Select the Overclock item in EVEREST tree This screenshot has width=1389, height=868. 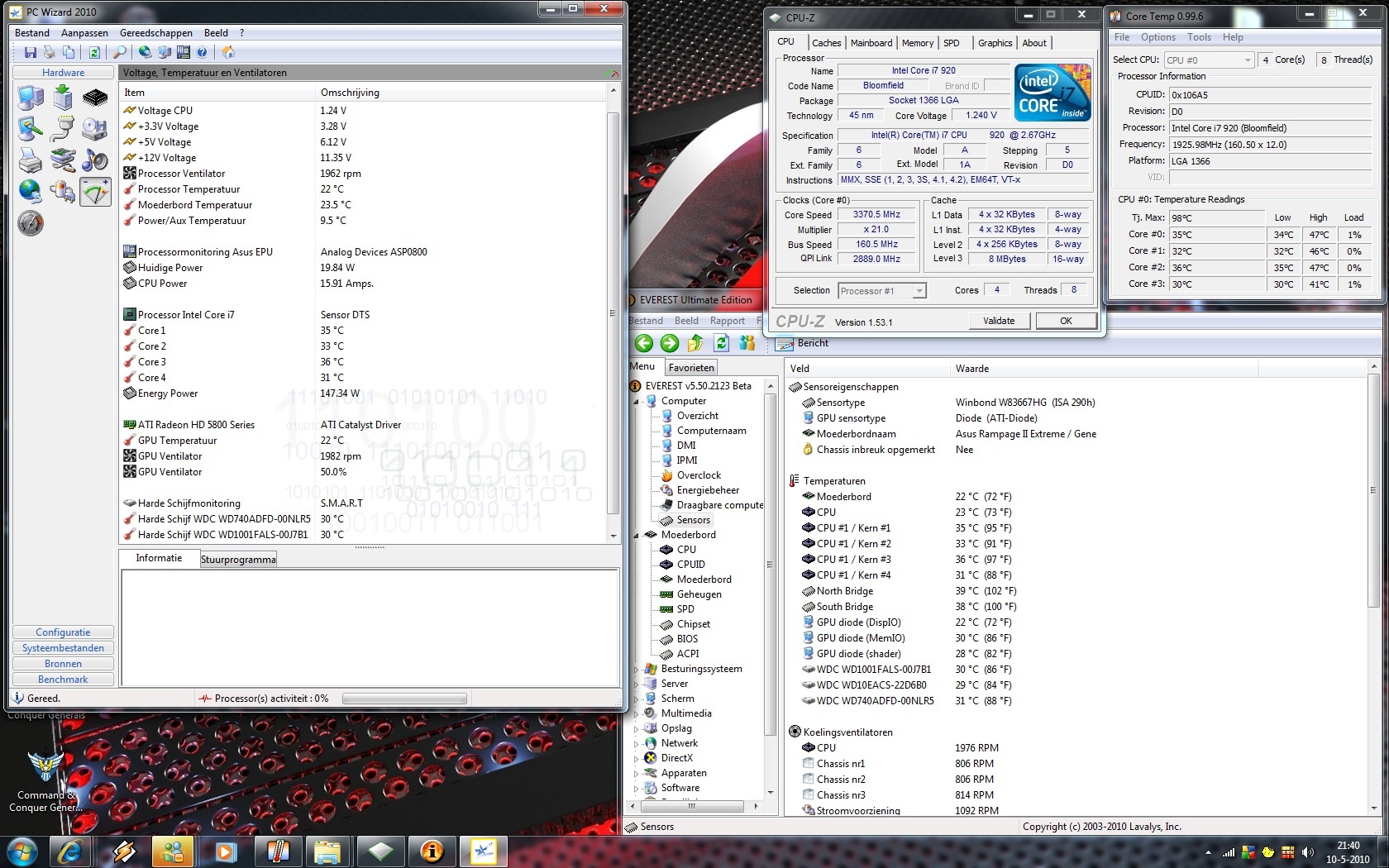[x=699, y=475]
